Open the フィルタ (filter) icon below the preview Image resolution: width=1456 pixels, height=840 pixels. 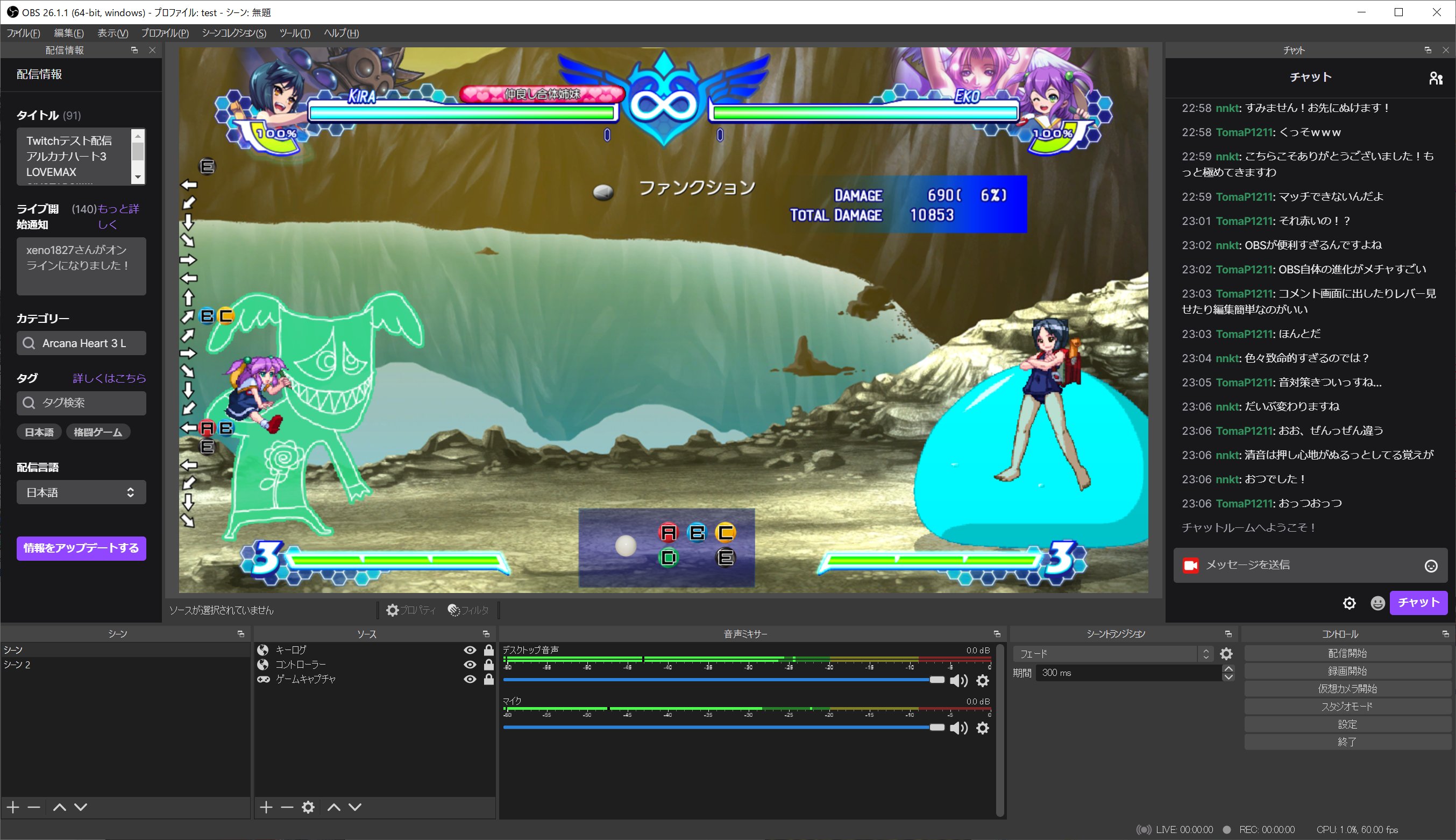click(x=454, y=610)
